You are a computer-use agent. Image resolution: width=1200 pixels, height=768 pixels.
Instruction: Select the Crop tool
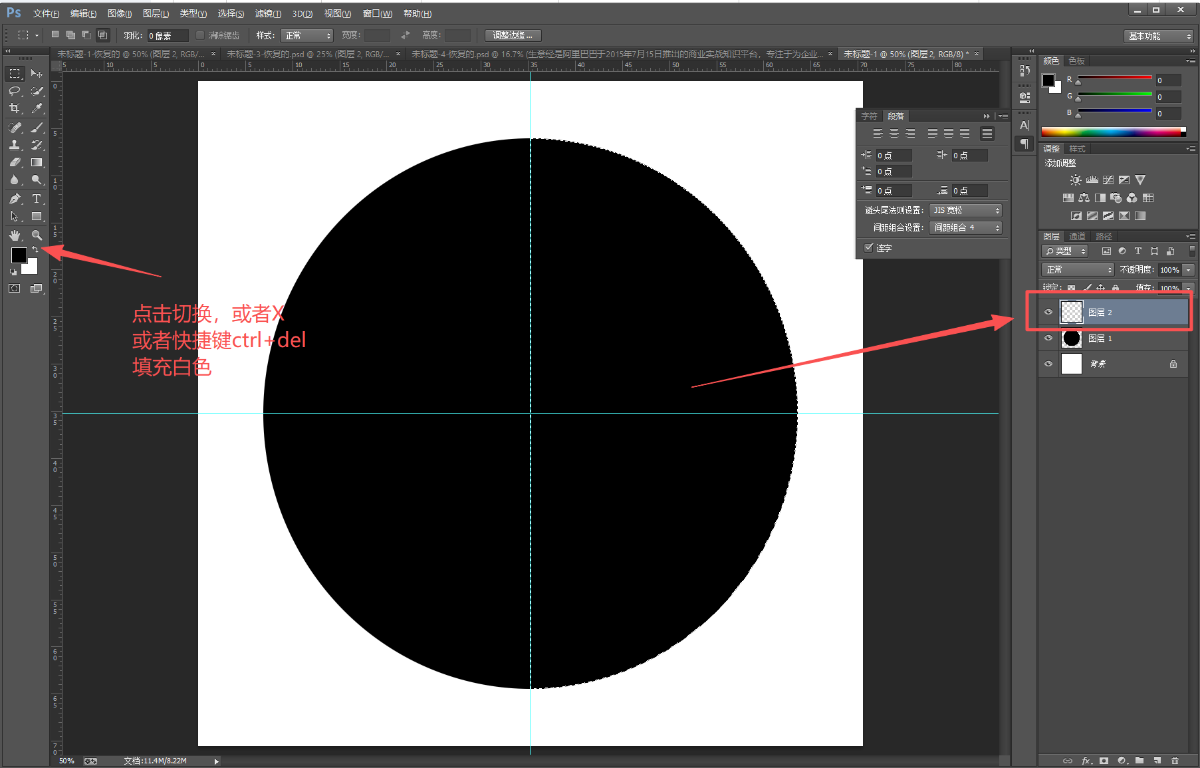(15, 108)
